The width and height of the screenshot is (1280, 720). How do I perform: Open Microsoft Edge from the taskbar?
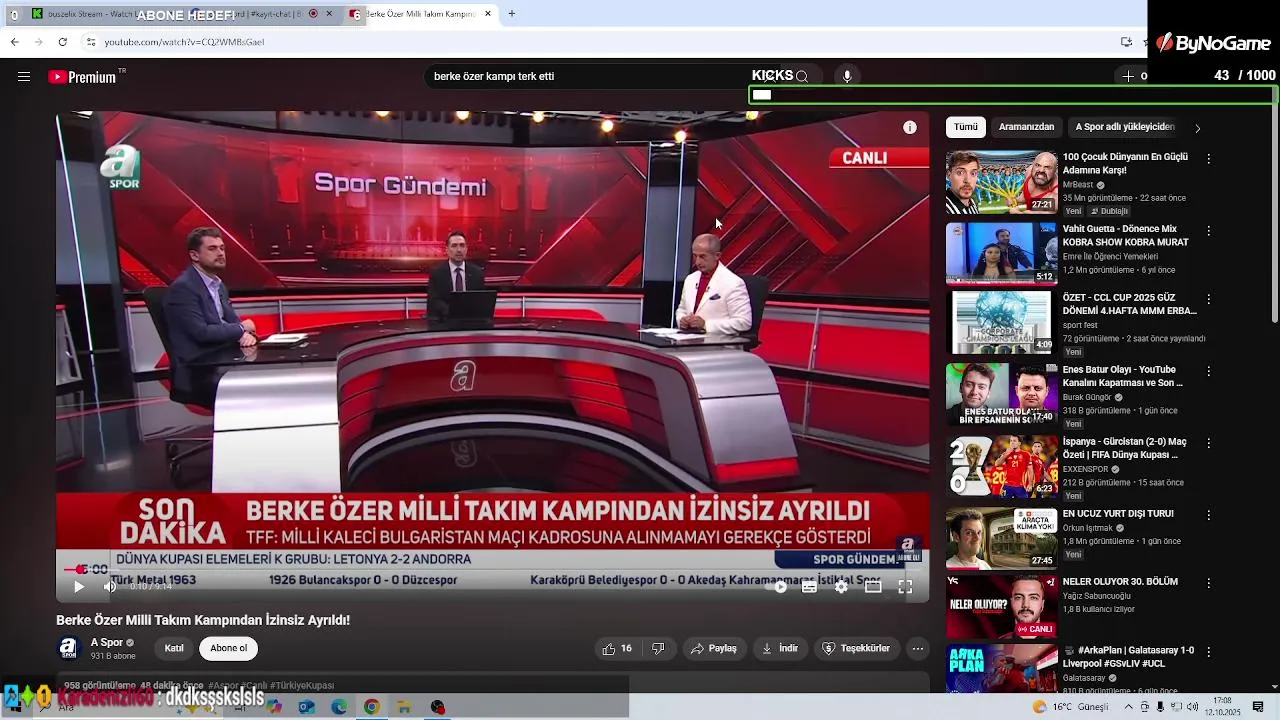coord(339,707)
